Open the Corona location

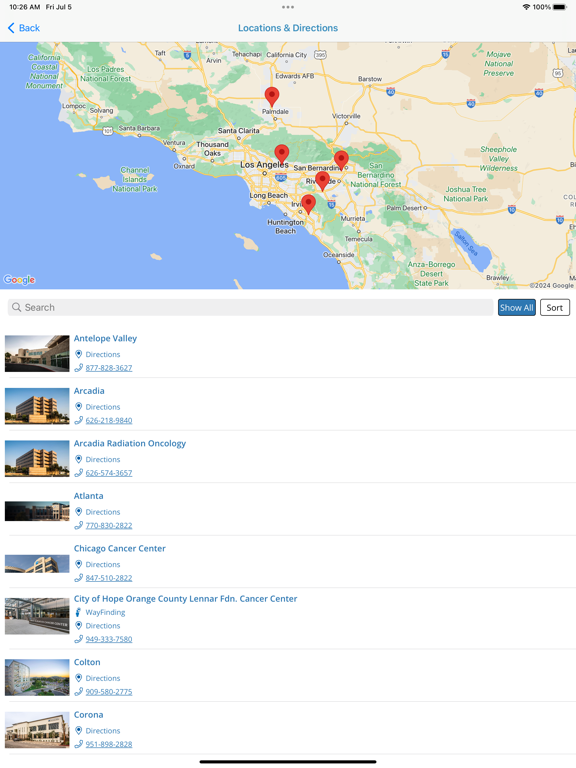(89, 715)
